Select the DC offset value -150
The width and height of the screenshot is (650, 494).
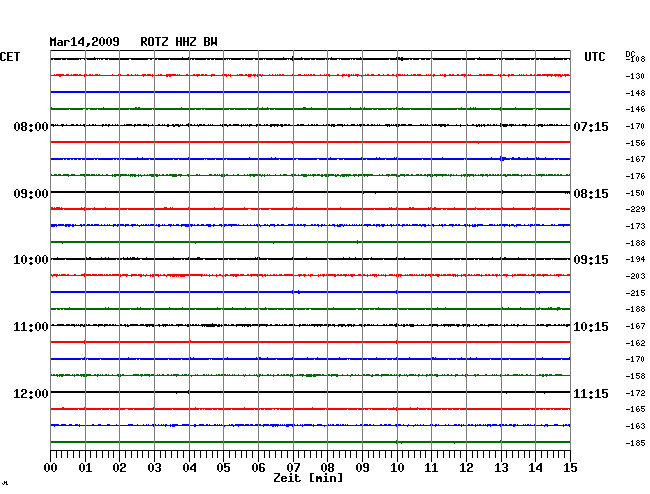point(635,193)
